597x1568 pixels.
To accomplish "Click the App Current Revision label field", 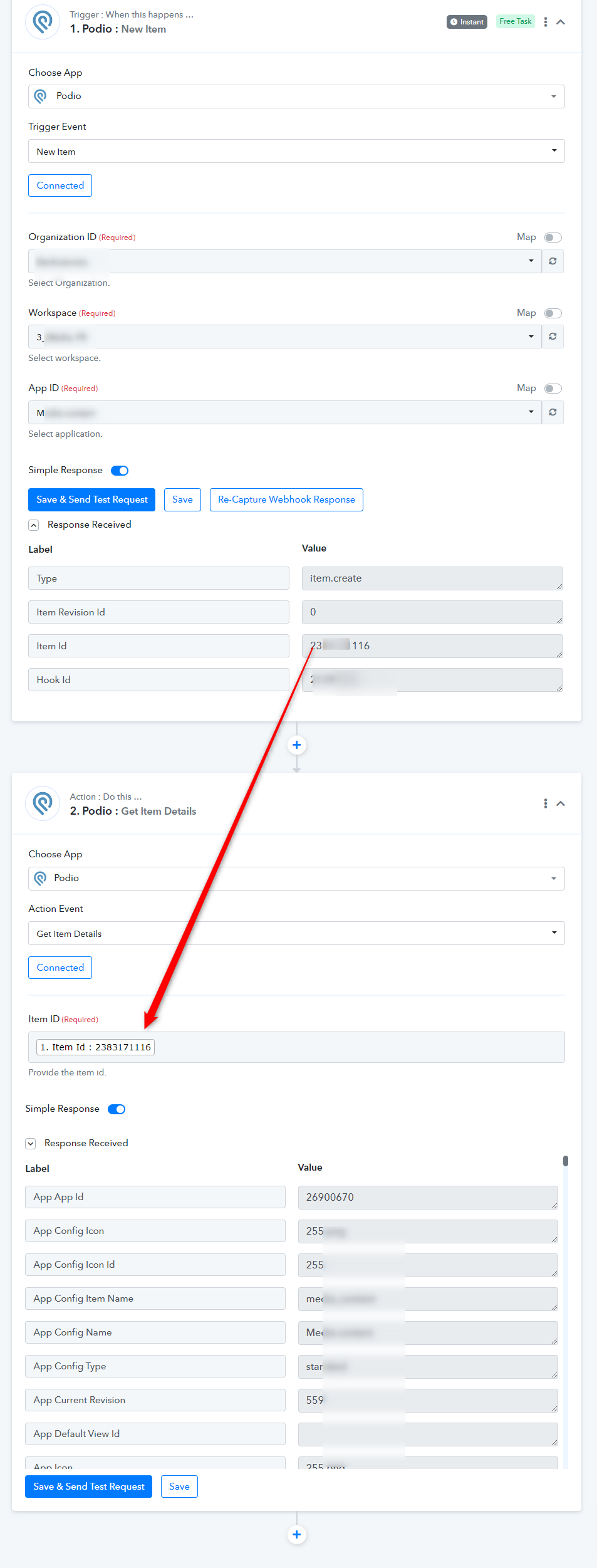I will 155,1400.
